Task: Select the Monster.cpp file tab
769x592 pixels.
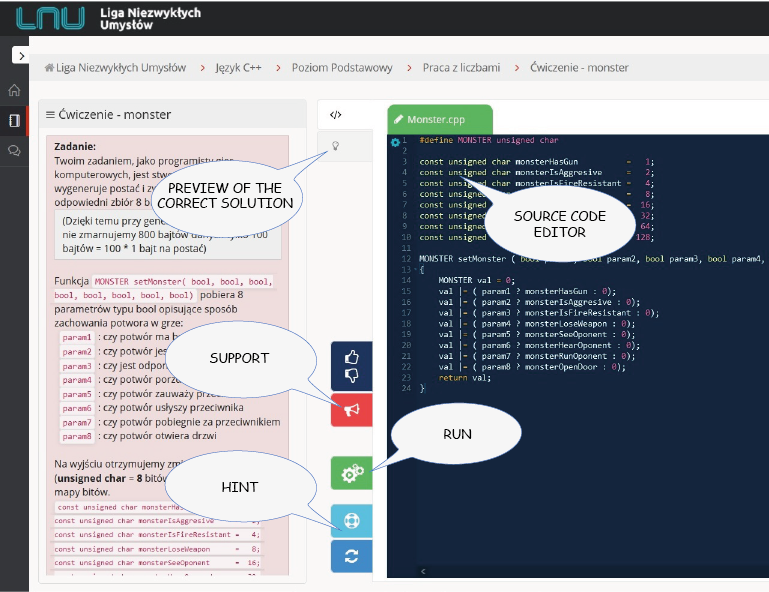Action: [x=440, y=119]
